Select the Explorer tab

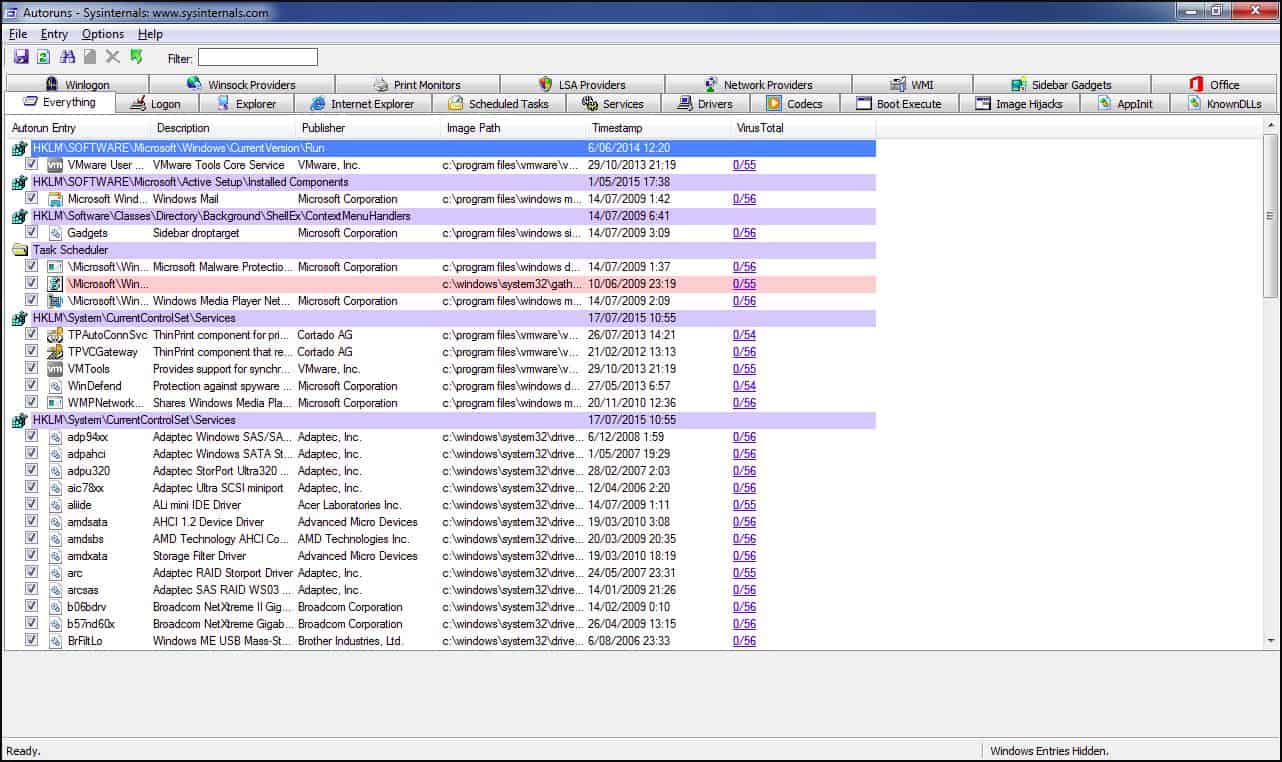click(x=246, y=103)
